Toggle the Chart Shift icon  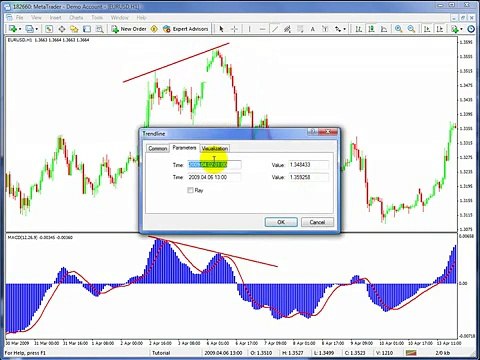pyautogui.click(x=440, y=29)
